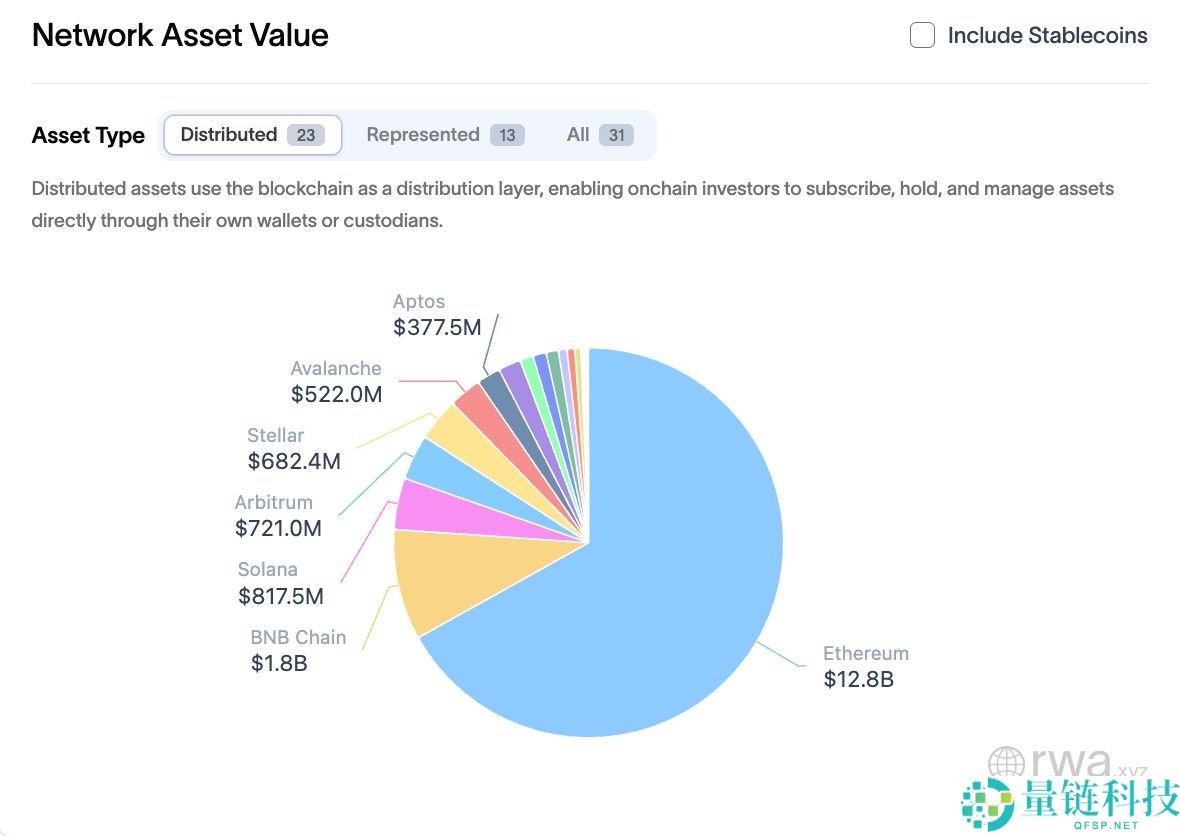Select the Distributed asset type tab
Screen dimensions: 1180x836
tap(253, 135)
